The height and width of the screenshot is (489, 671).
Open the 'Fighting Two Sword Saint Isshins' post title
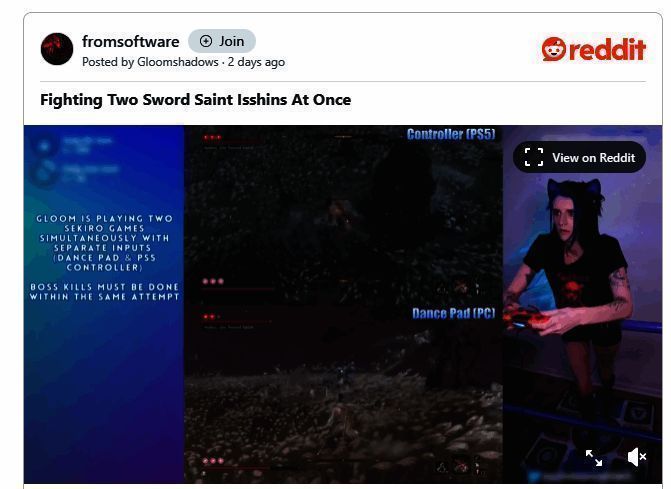click(x=196, y=100)
